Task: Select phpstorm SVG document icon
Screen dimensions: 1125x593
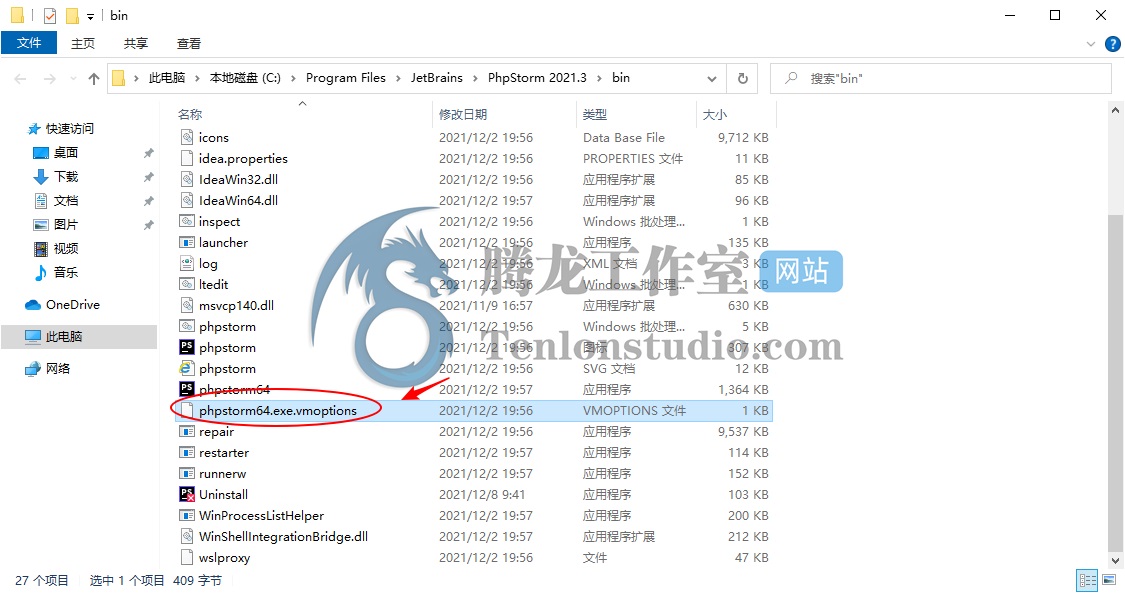Action: pyautogui.click(x=187, y=369)
